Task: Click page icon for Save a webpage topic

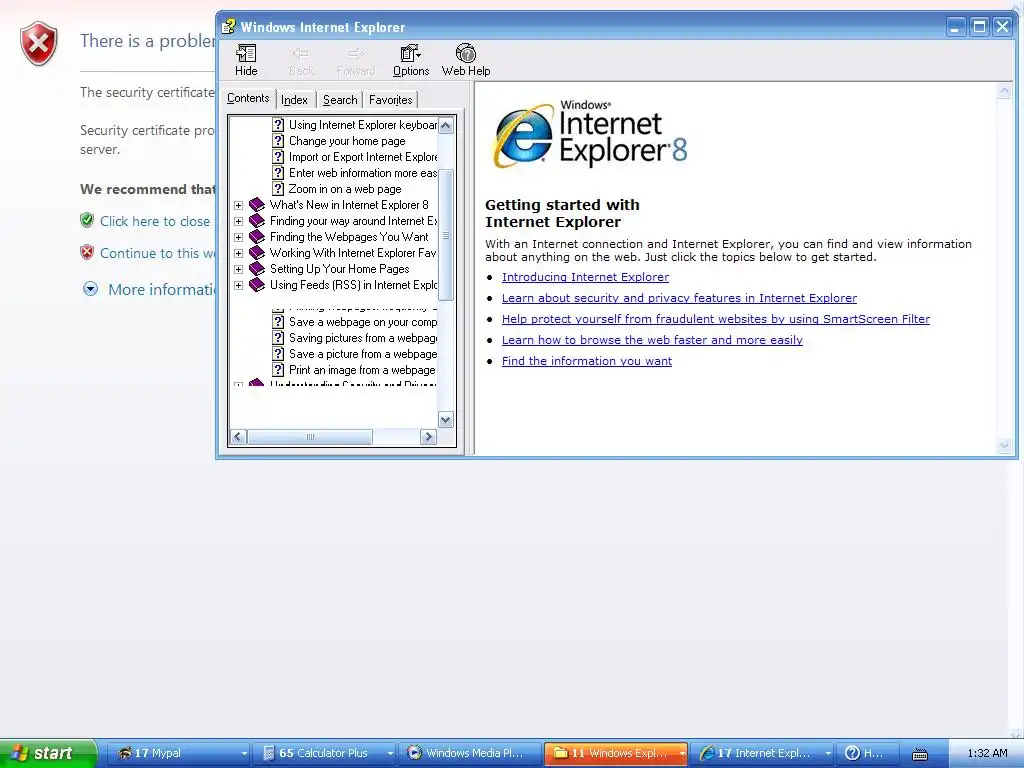Action: [278, 322]
